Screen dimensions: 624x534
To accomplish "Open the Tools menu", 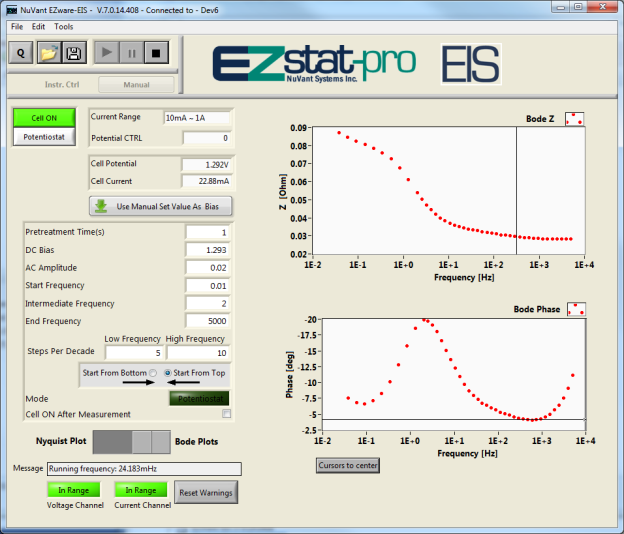I will pyautogui.click(x=64, y=27).
